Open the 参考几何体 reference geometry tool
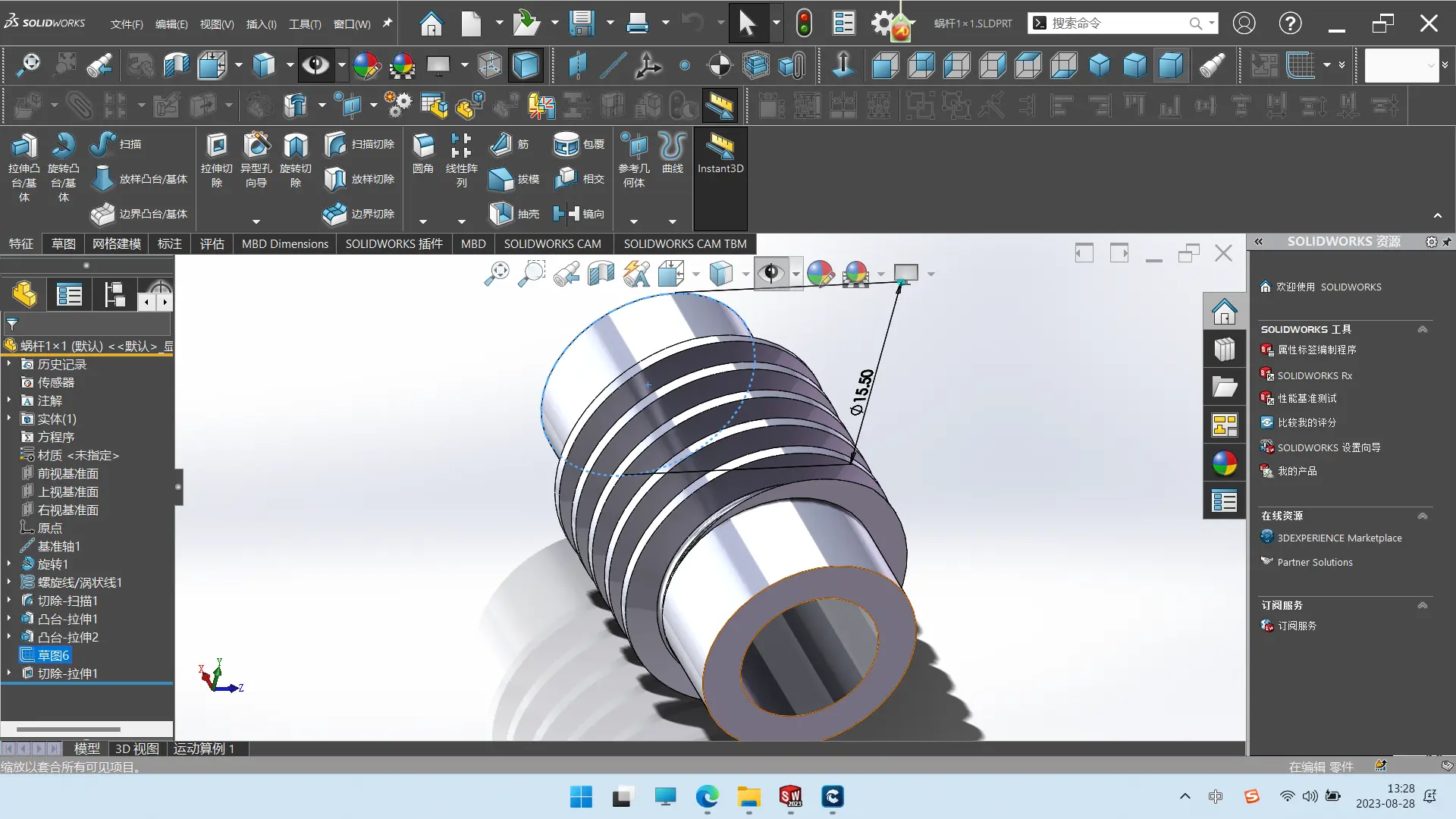This screenshot has height=819, width=1456. coord(634,160)
